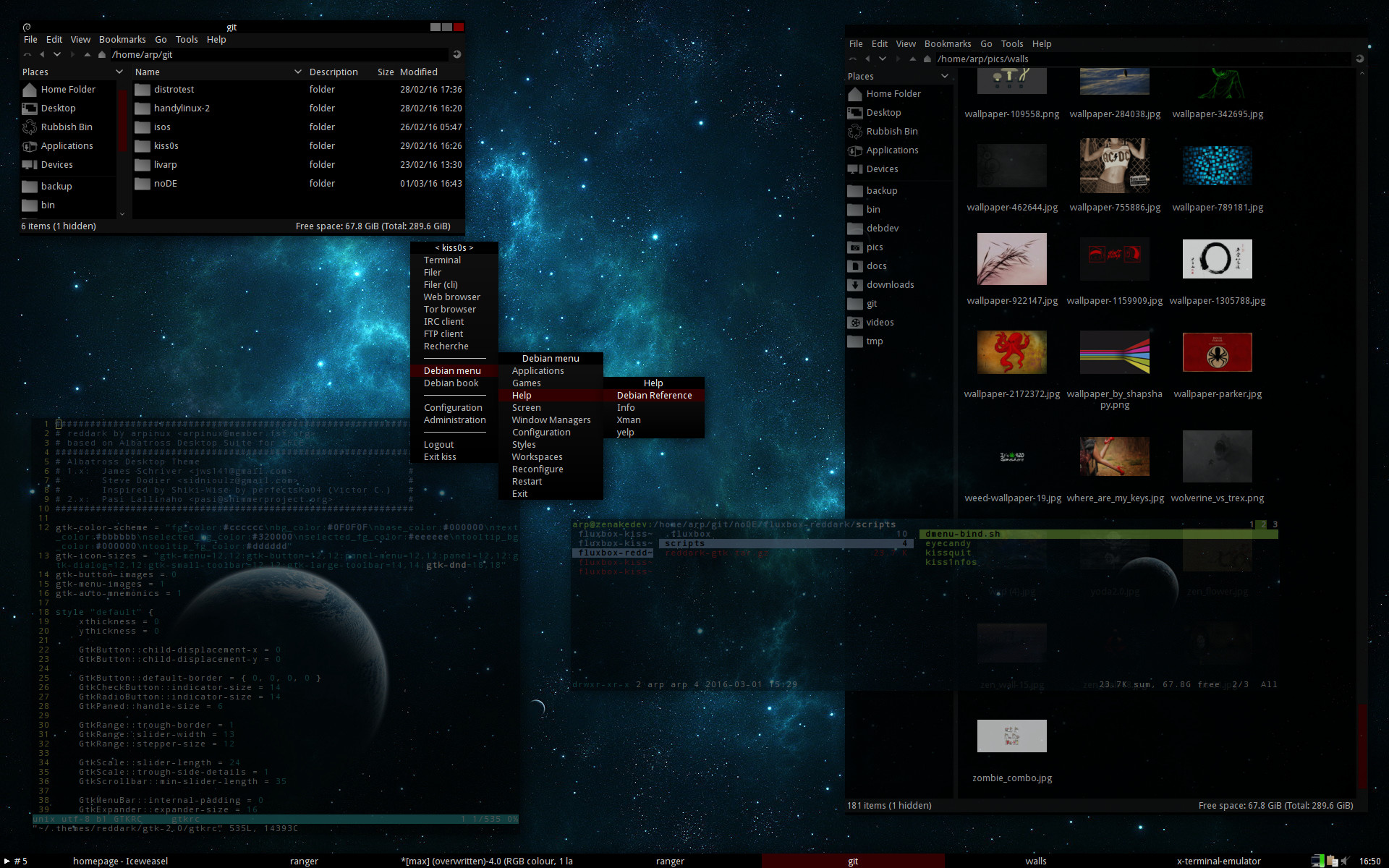Select wallpaper-755886.jpg thumbnail
1389x868 pixels.
coord(1114,166)
